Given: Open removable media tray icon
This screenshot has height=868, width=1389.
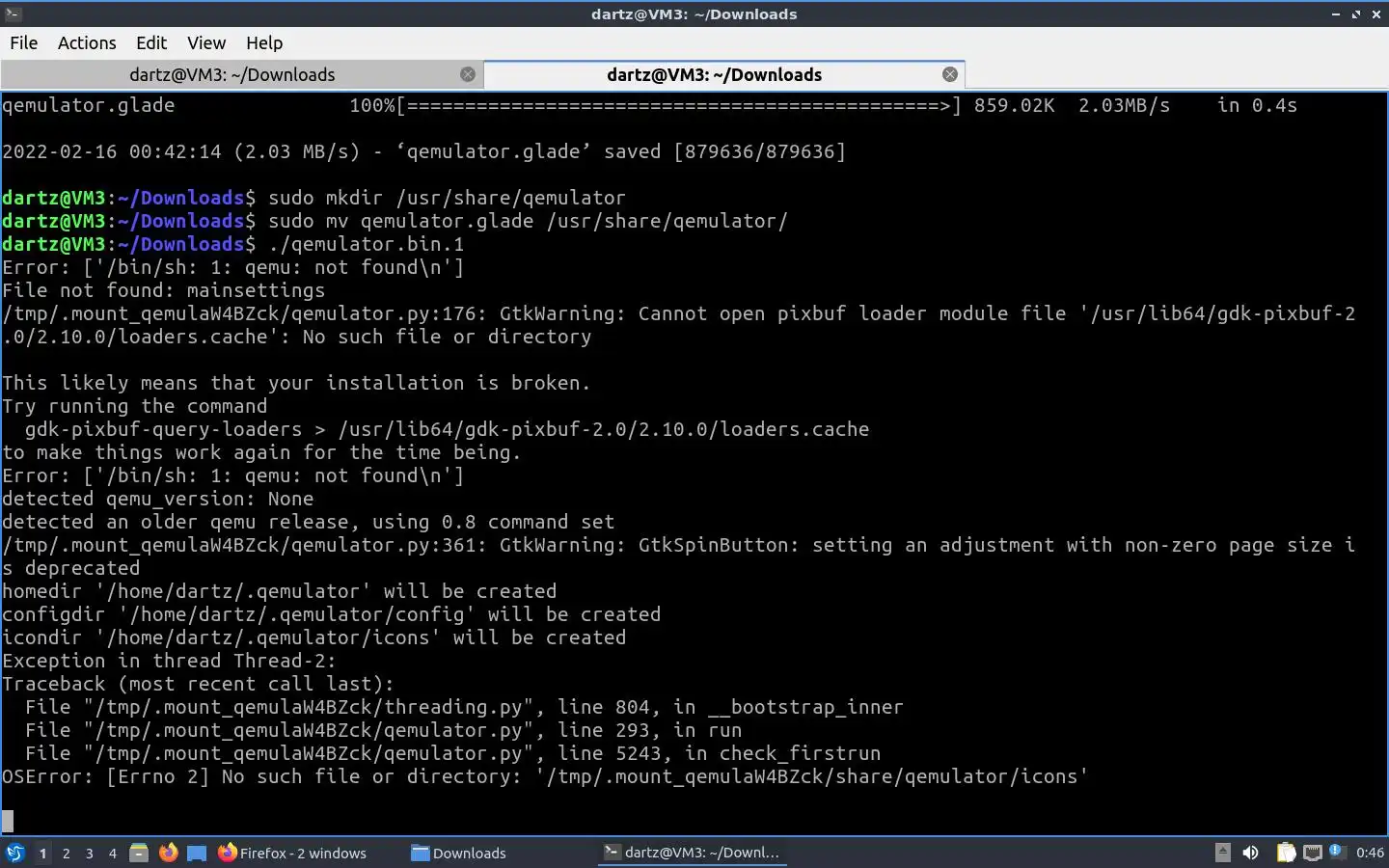Looking at the screenshot, I should [x=1222, y=853].
